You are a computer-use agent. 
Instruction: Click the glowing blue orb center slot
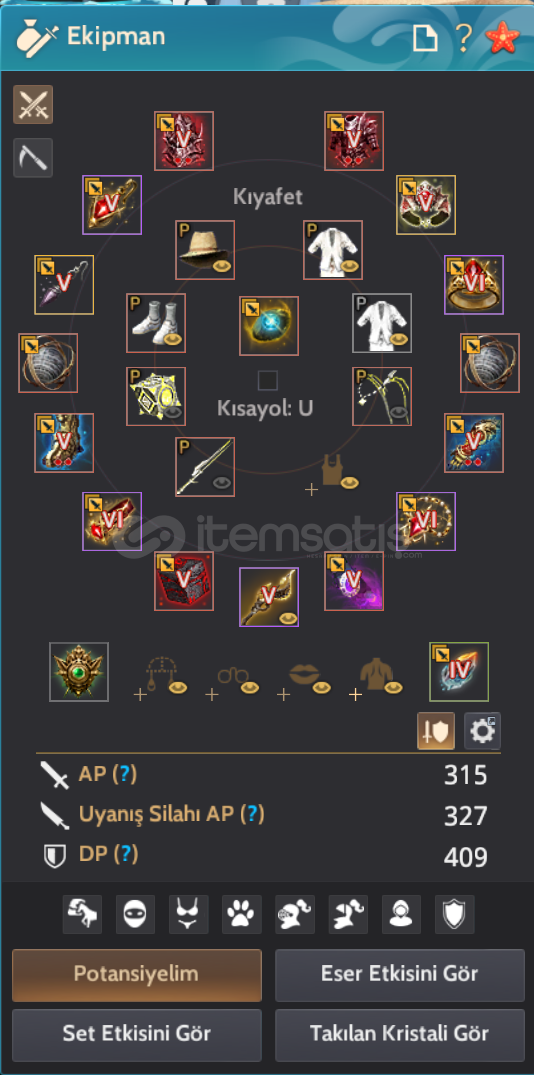[x=269, y=326]
